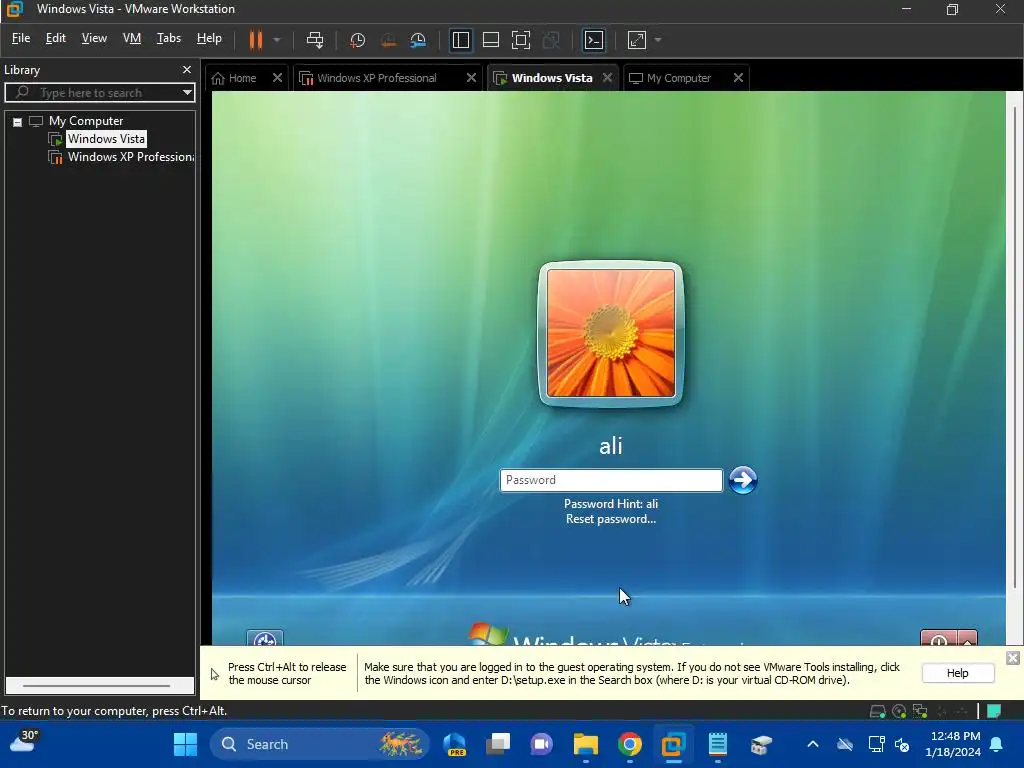Toggle the library sidebar view icon
Image resolution: width=1024 pixels, height=768 pixels.
tap(460, 40)
